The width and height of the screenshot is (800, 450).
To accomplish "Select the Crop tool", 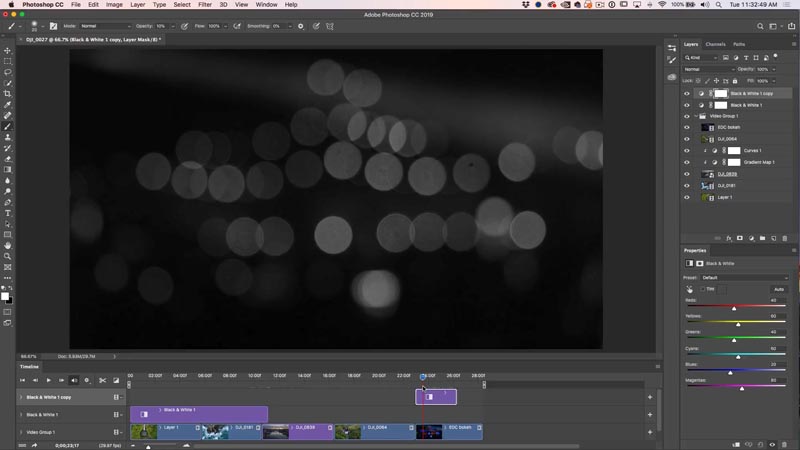I will pos(8,94).
